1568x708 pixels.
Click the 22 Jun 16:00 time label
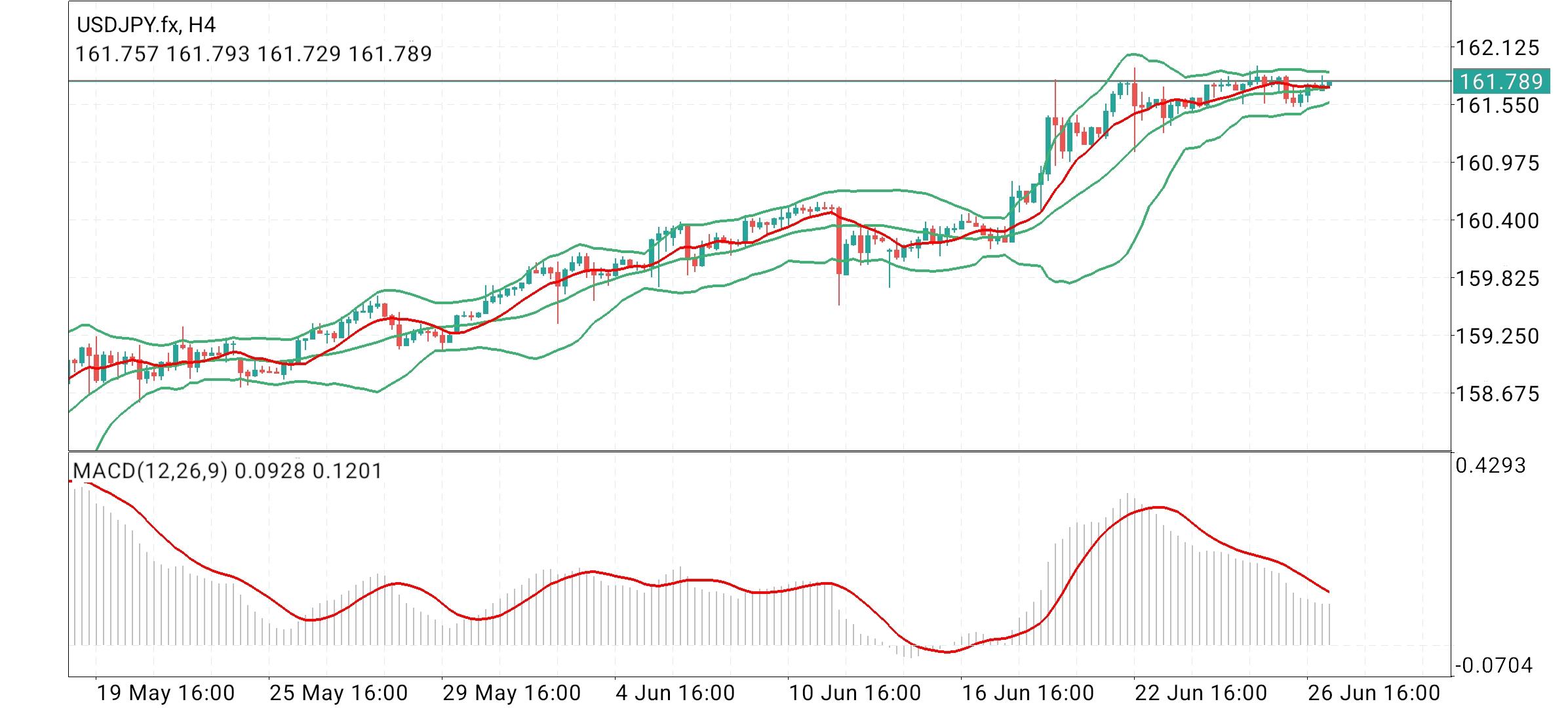coord(1201,692)
